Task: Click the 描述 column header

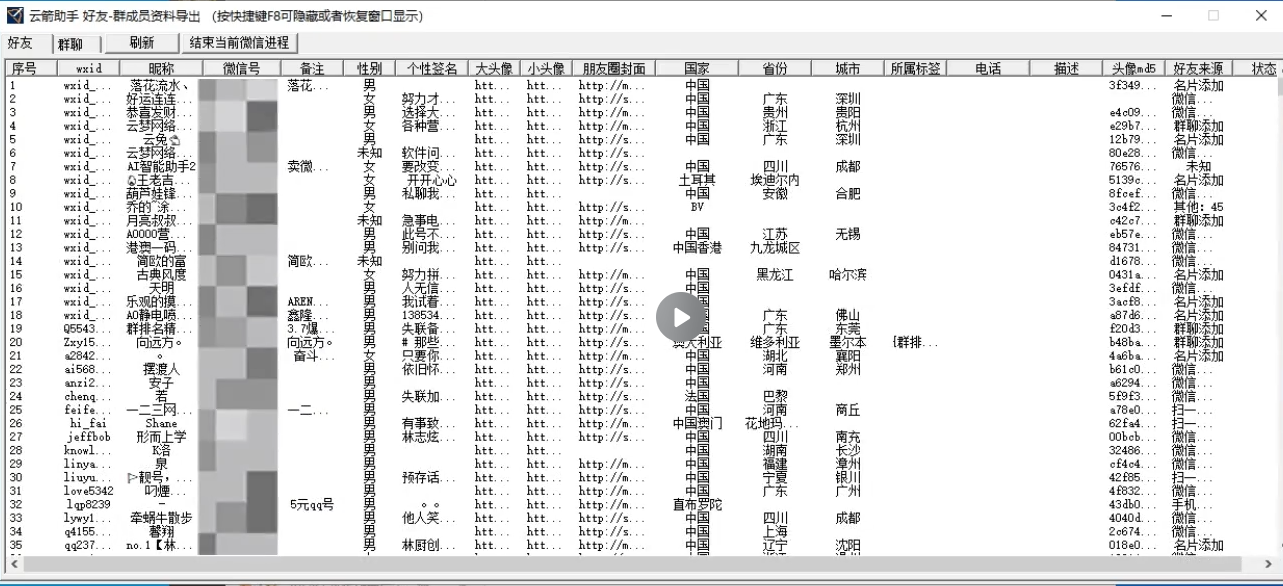Action: [1066, 68]
